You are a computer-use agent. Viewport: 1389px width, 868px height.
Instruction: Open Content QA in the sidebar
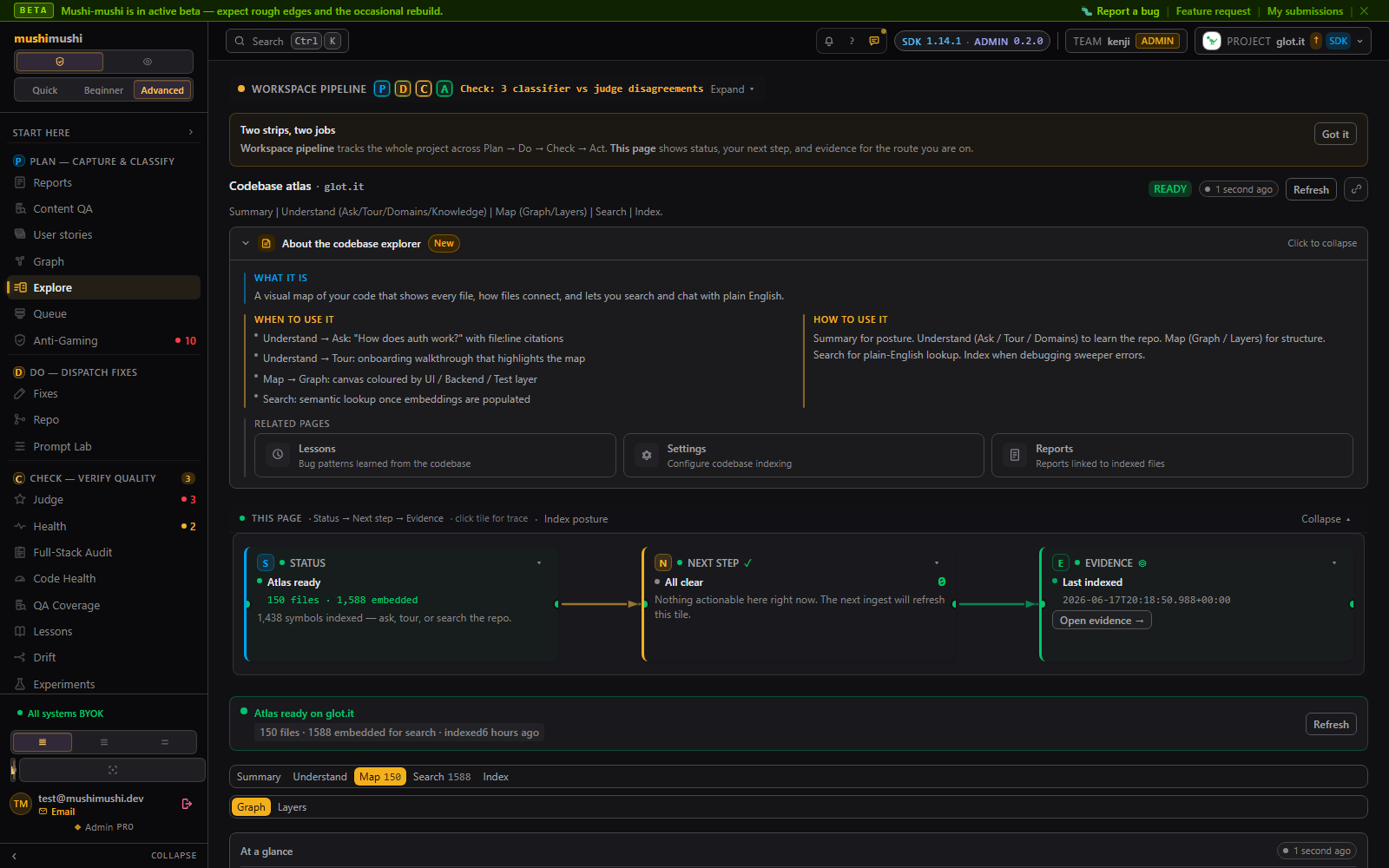[x=103, y=209]
